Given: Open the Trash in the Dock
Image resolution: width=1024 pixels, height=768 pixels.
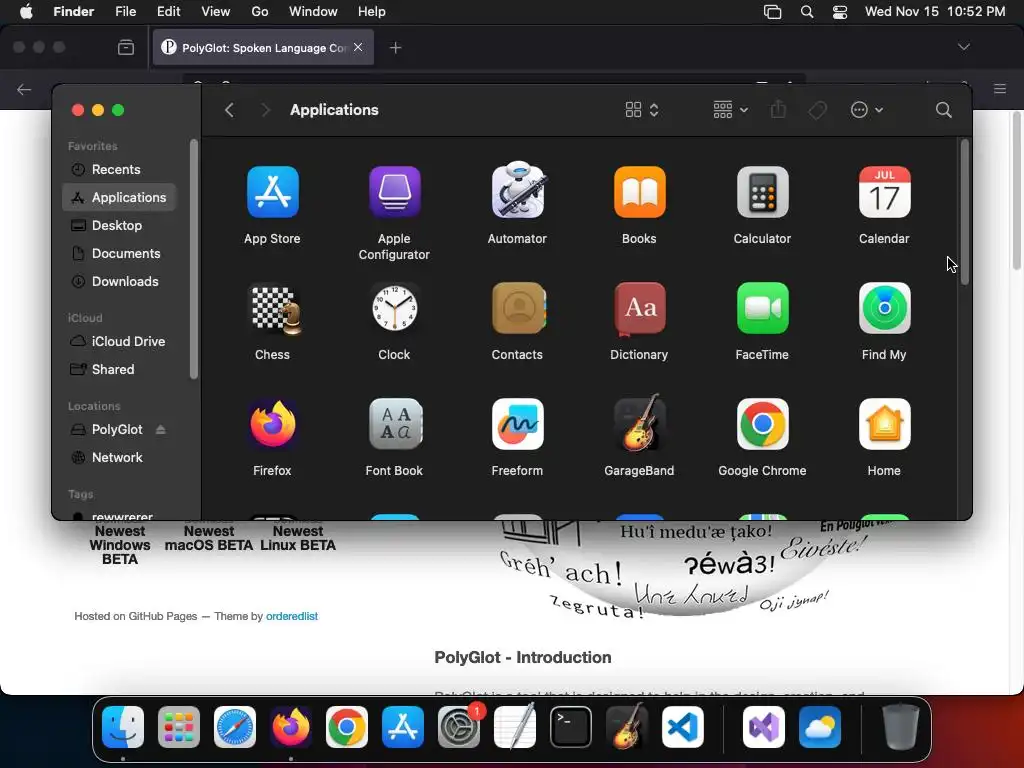Looking at the screenshot, I should click(x=901, y=726).
